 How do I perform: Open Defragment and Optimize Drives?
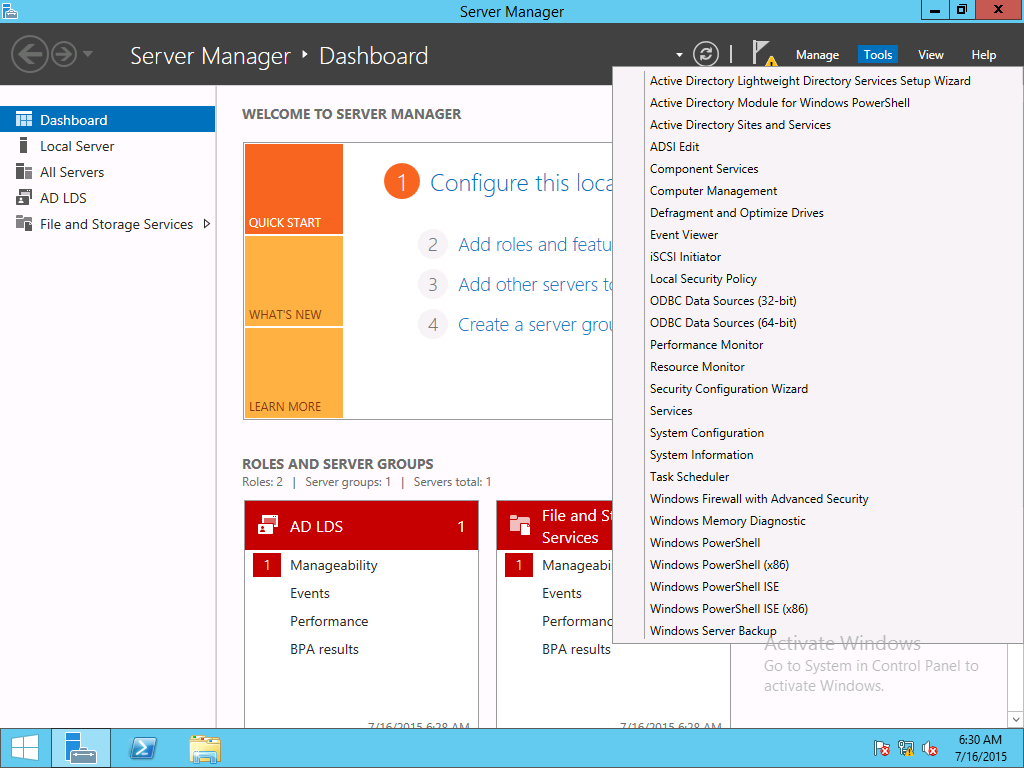click(x=737, y=213)
